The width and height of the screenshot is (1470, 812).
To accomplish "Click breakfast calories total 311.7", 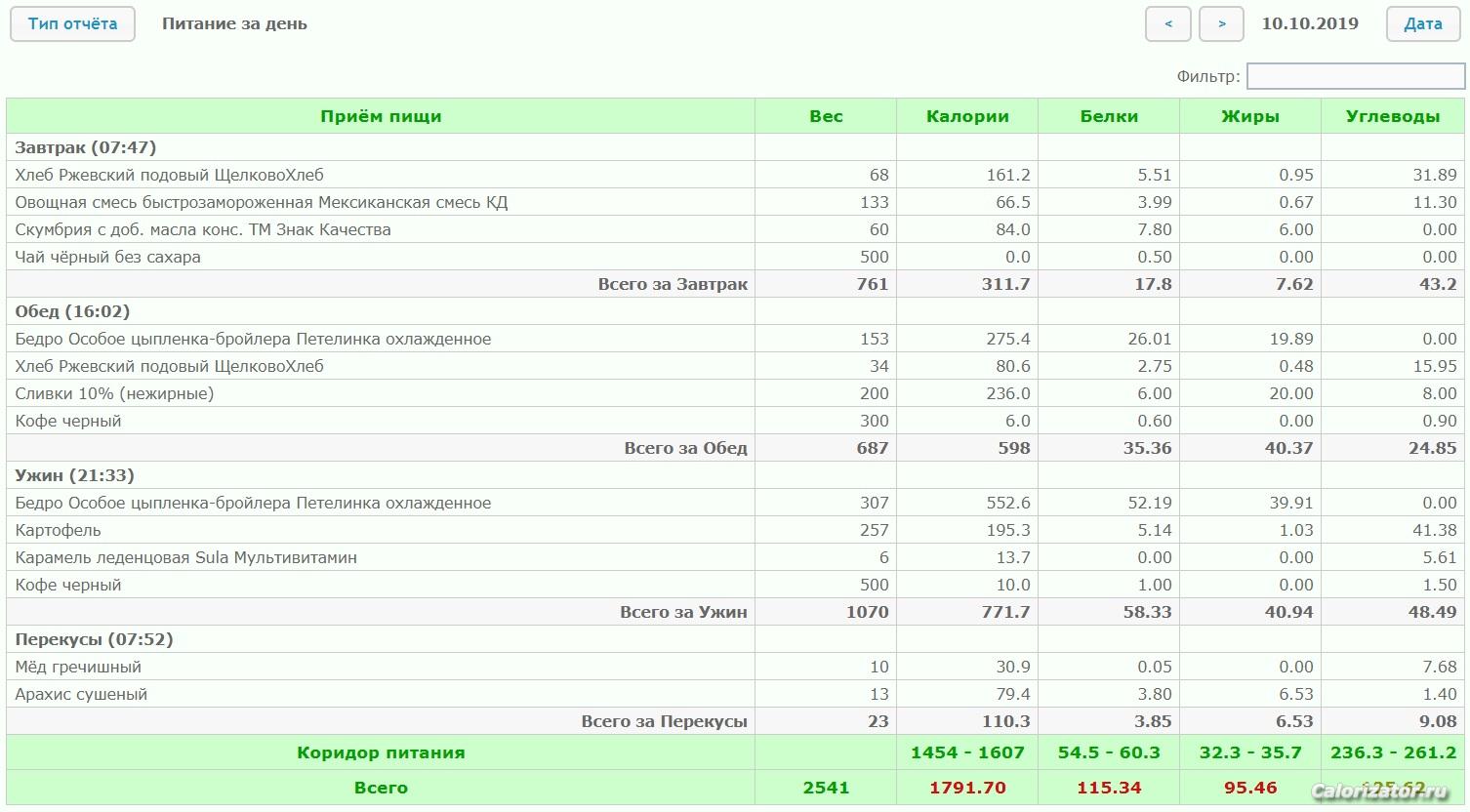I will pos(1005,284).
